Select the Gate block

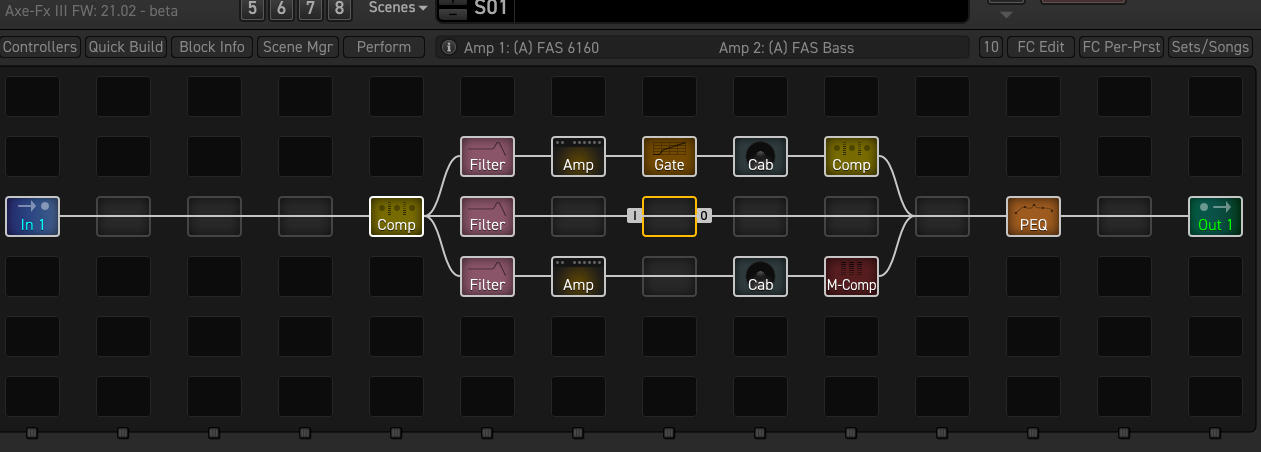point(669,156)
